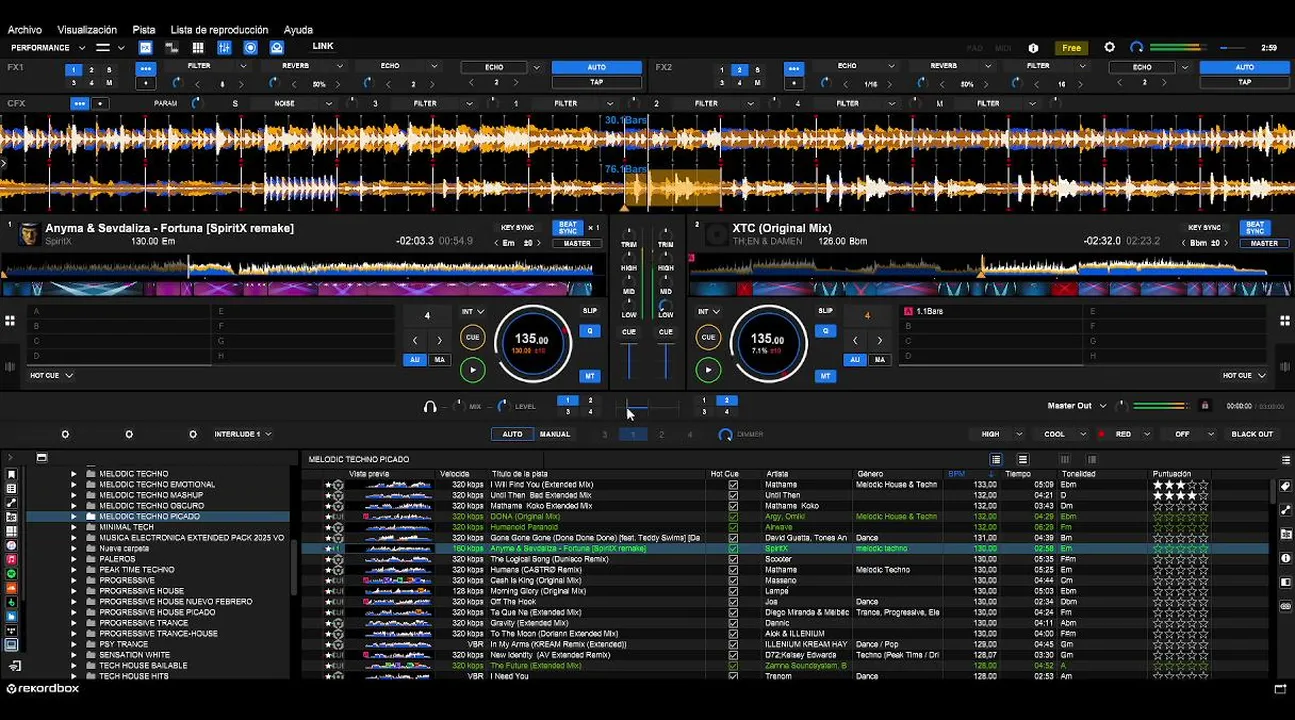Toggle the sampler/sequencer panel icon
Screen dimensions: 1295x720
(172, 47)
